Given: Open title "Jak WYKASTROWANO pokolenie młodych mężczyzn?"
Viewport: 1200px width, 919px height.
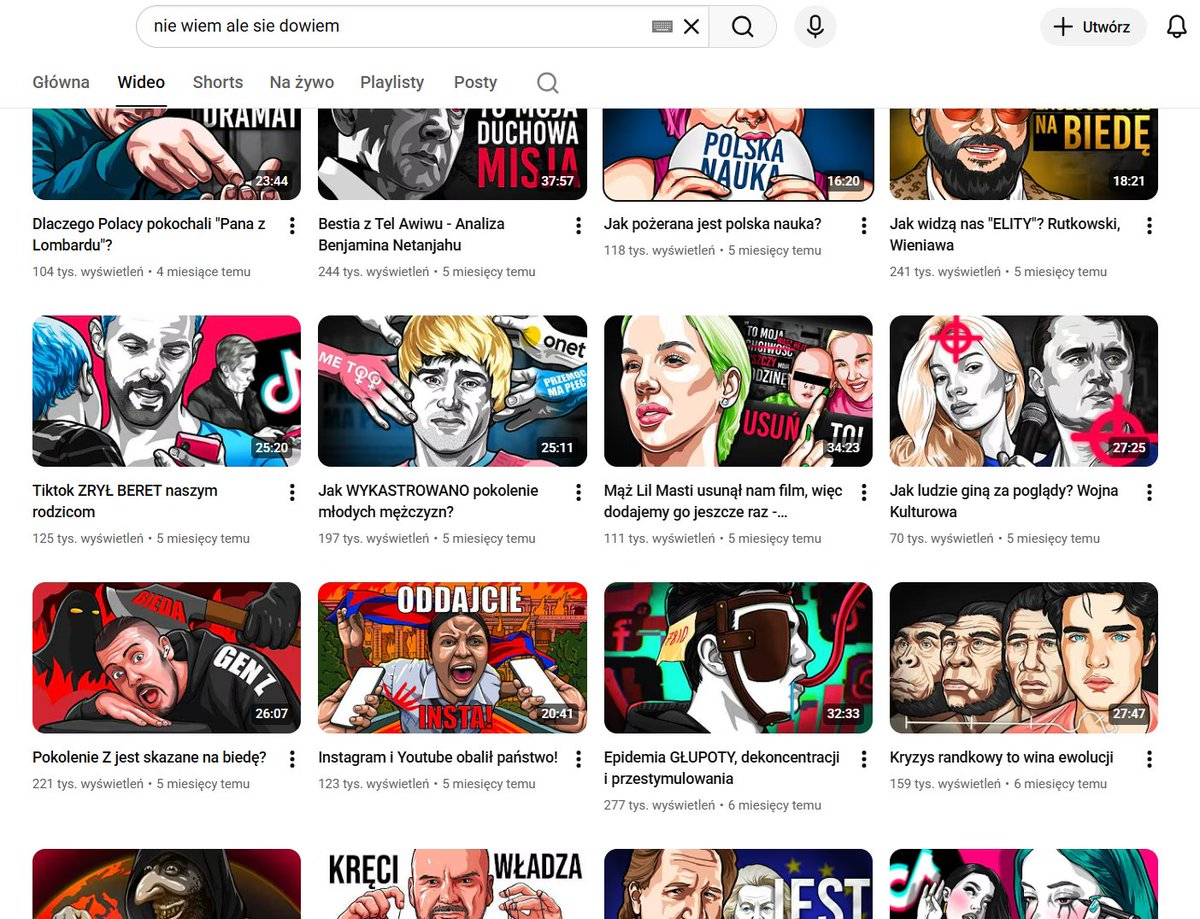Looking at the screenshot, I should click(428, 501).
